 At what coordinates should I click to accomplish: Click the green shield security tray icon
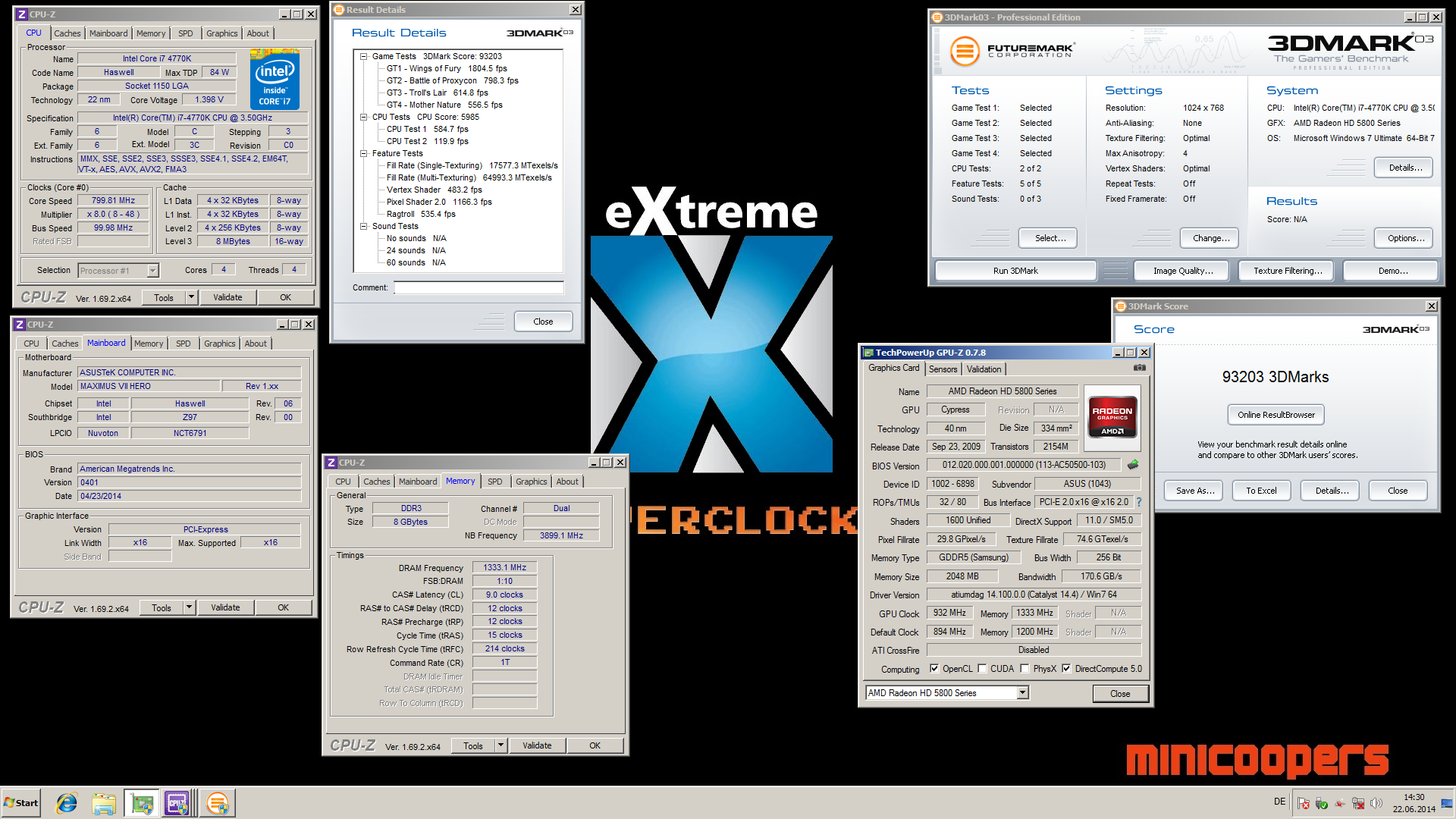[x=1322, y=803]
